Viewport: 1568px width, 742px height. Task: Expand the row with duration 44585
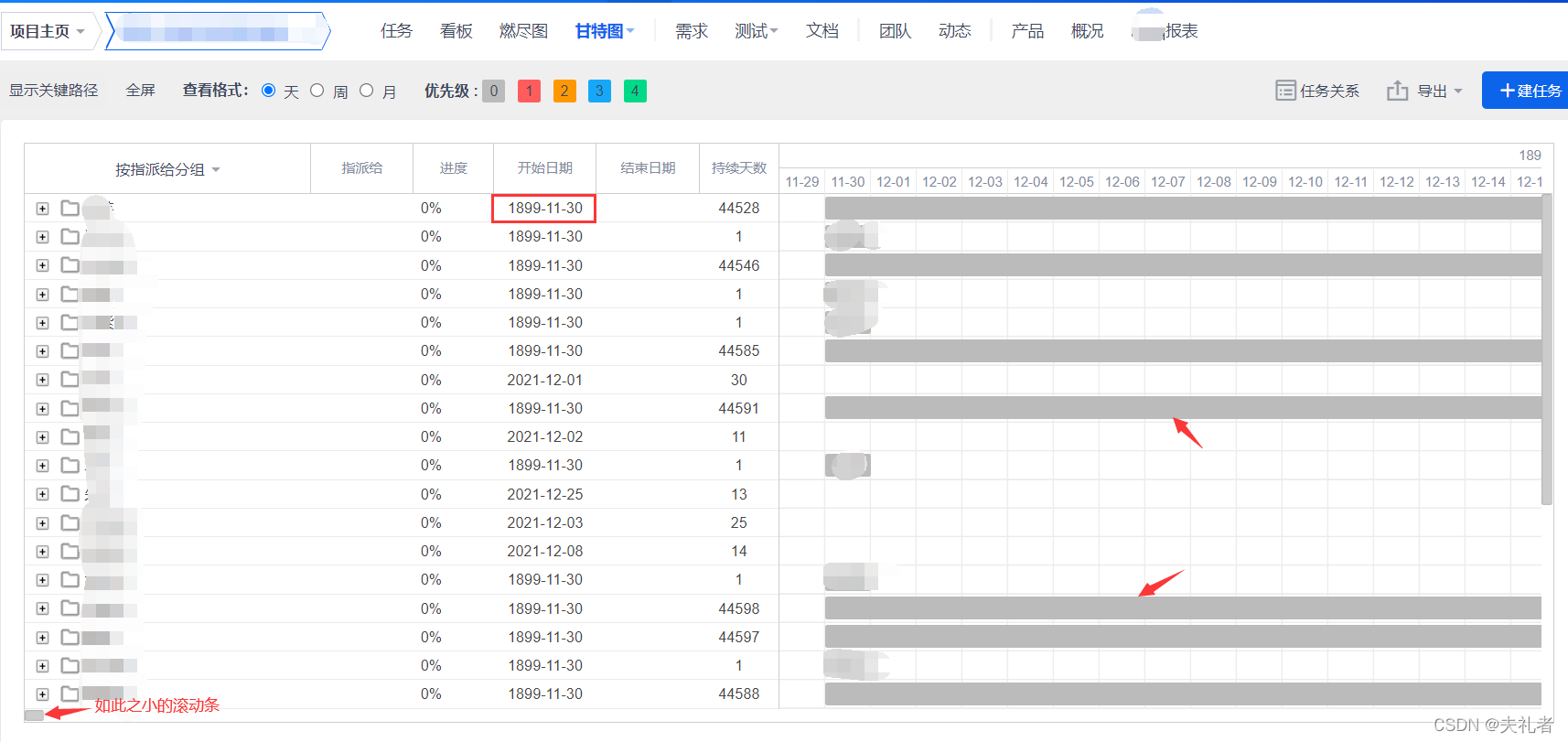42,351
